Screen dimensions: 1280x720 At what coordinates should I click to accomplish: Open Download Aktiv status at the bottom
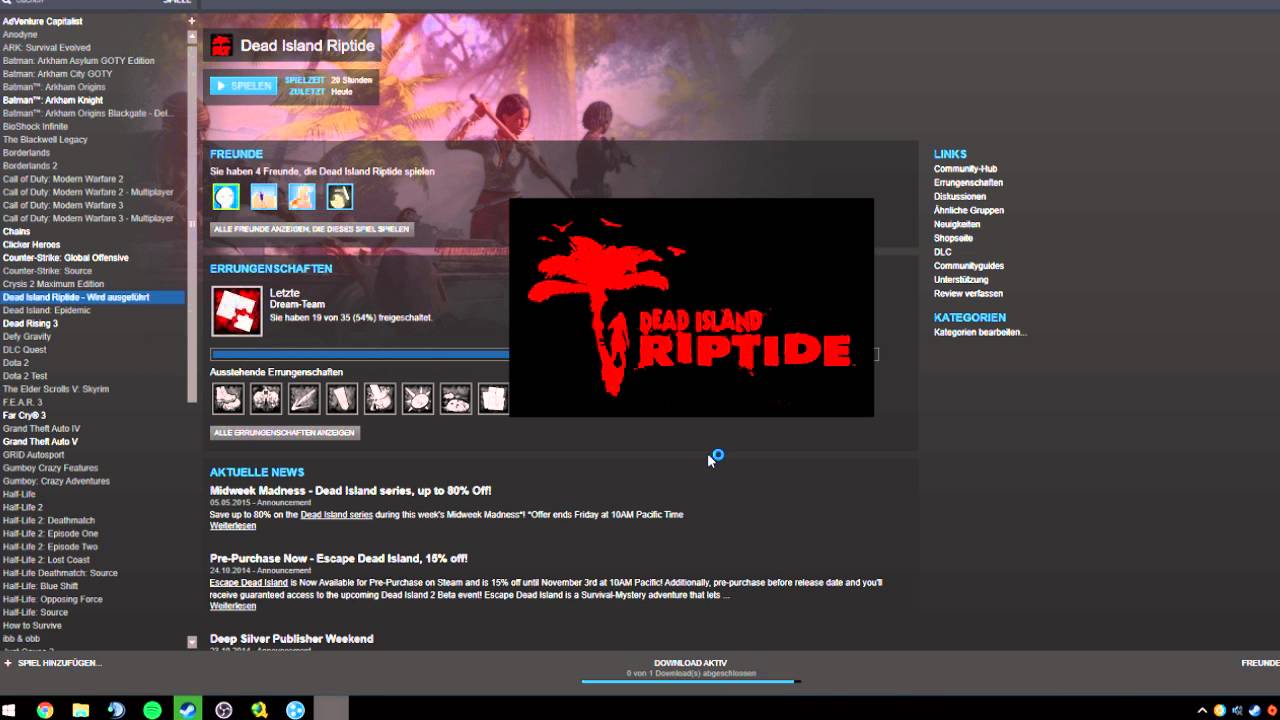[690, 663]
